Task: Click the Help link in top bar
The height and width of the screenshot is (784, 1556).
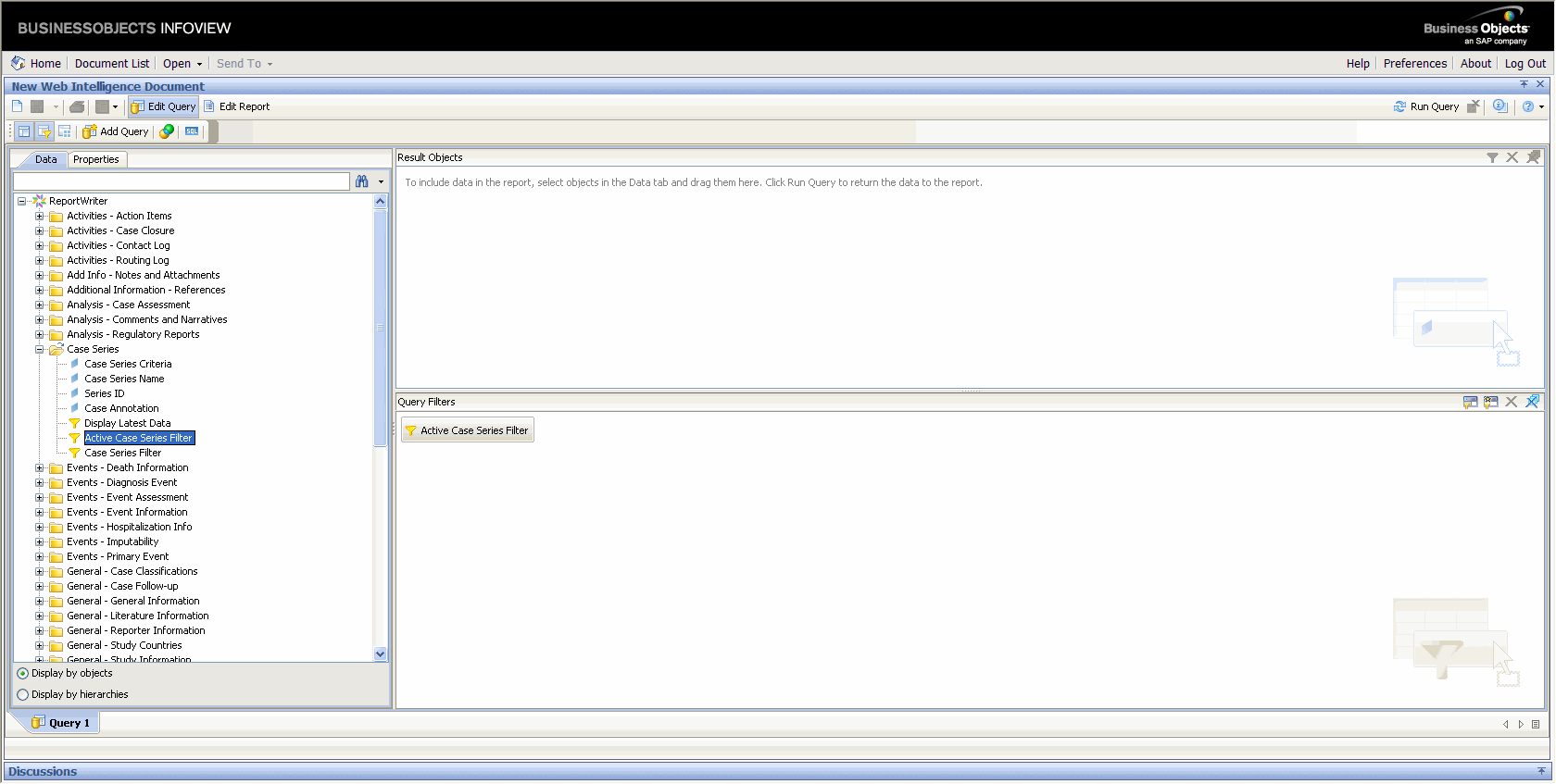Action: (x=1358, y=64)
